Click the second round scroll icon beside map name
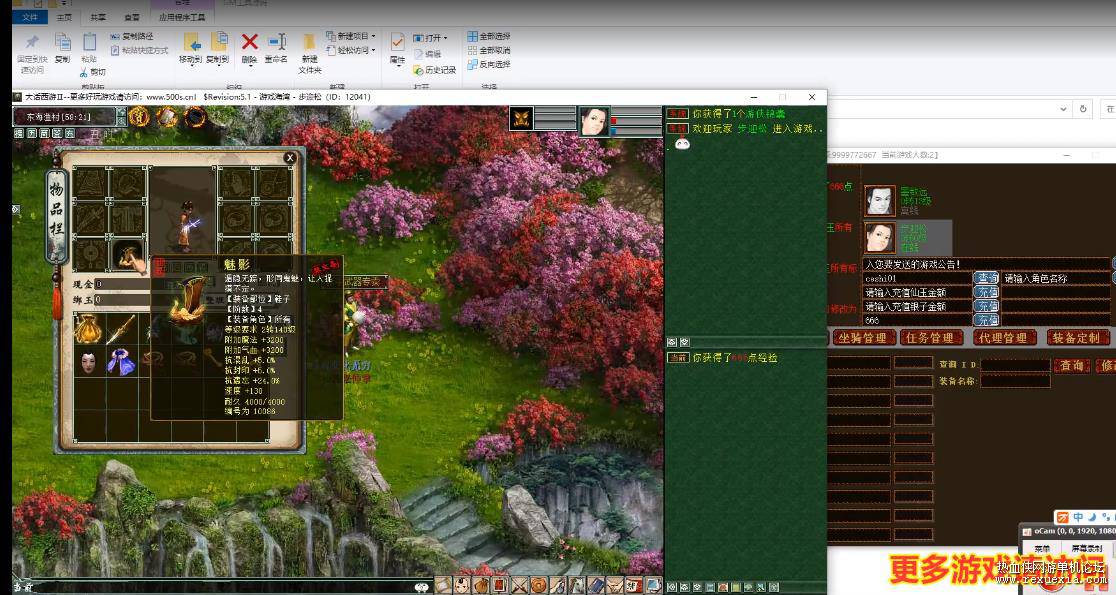This screenshot has height=595, width=1116. (167, 116)
